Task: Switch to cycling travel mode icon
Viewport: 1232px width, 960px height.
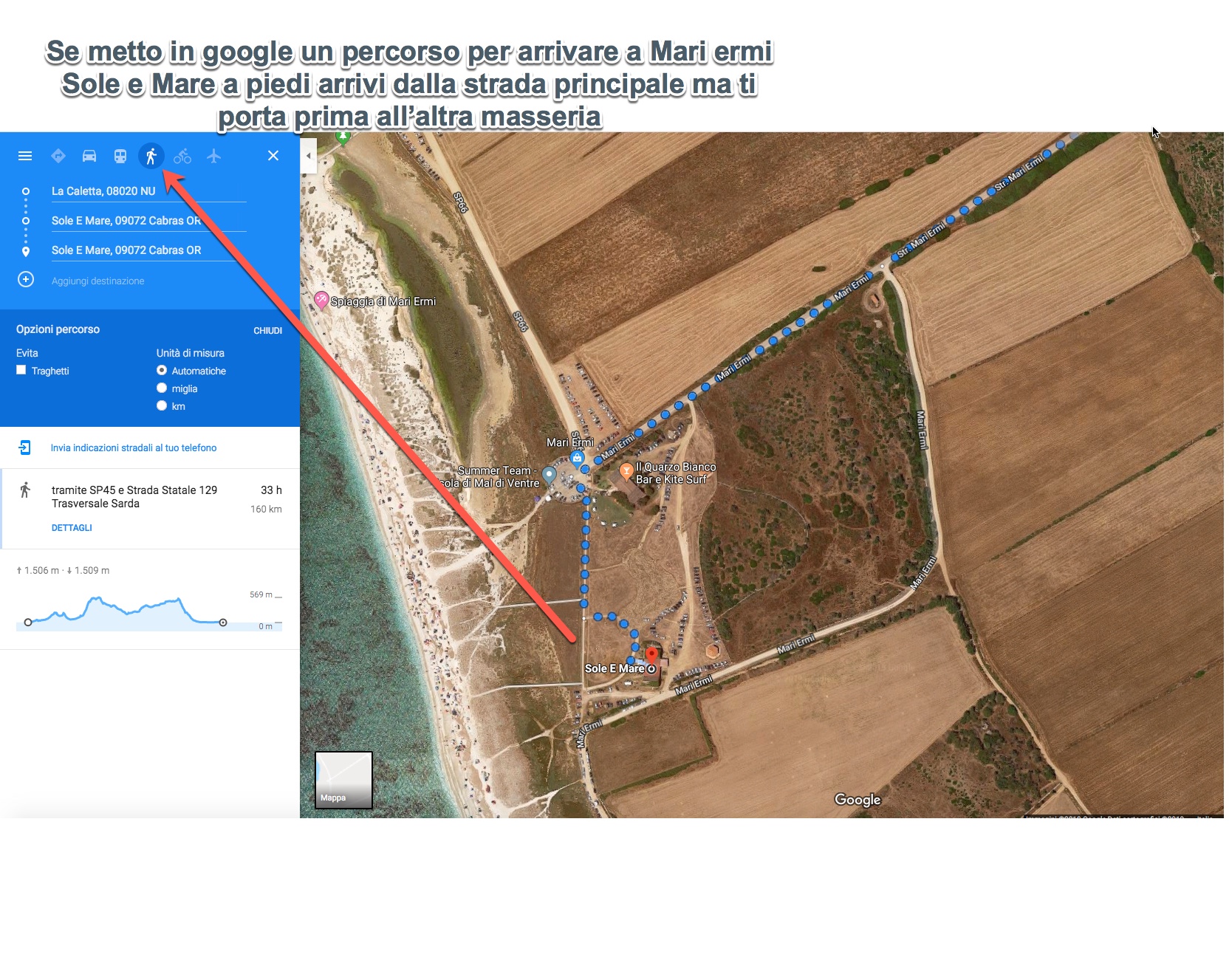Action: (182, 156)
